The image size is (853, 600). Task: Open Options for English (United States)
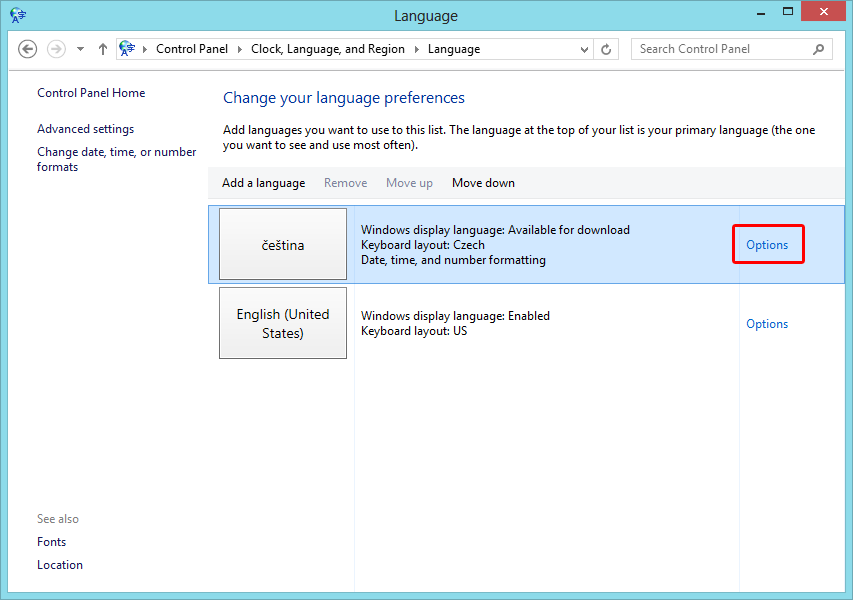[767, 324]
